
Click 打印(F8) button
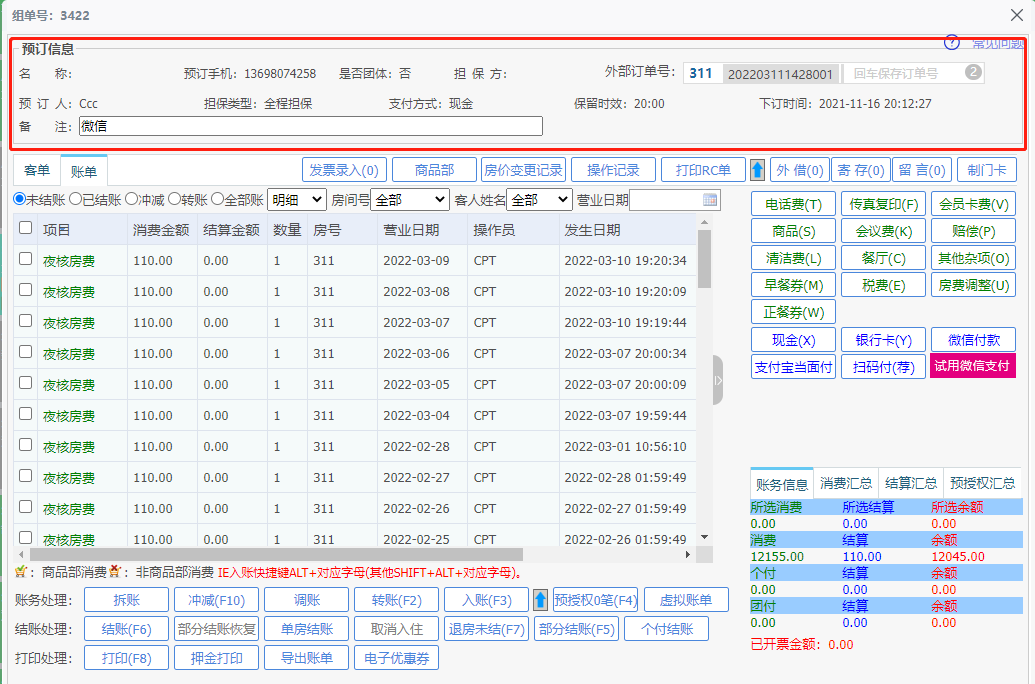127,658
